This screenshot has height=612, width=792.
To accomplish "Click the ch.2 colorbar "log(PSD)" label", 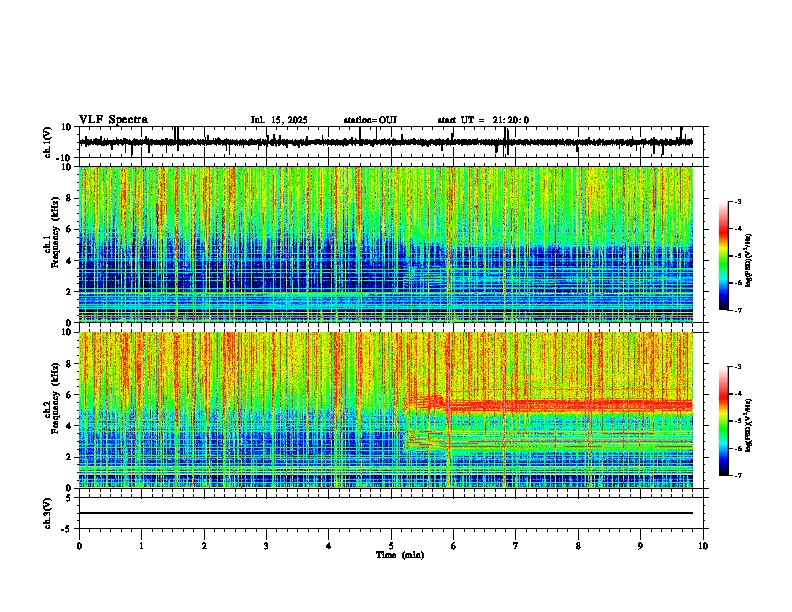I will click(x=749, y=424).
